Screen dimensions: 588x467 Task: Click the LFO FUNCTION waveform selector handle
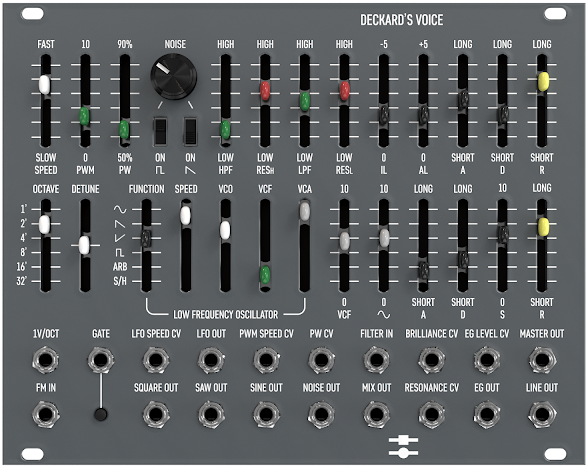click(x=146, y=239)
